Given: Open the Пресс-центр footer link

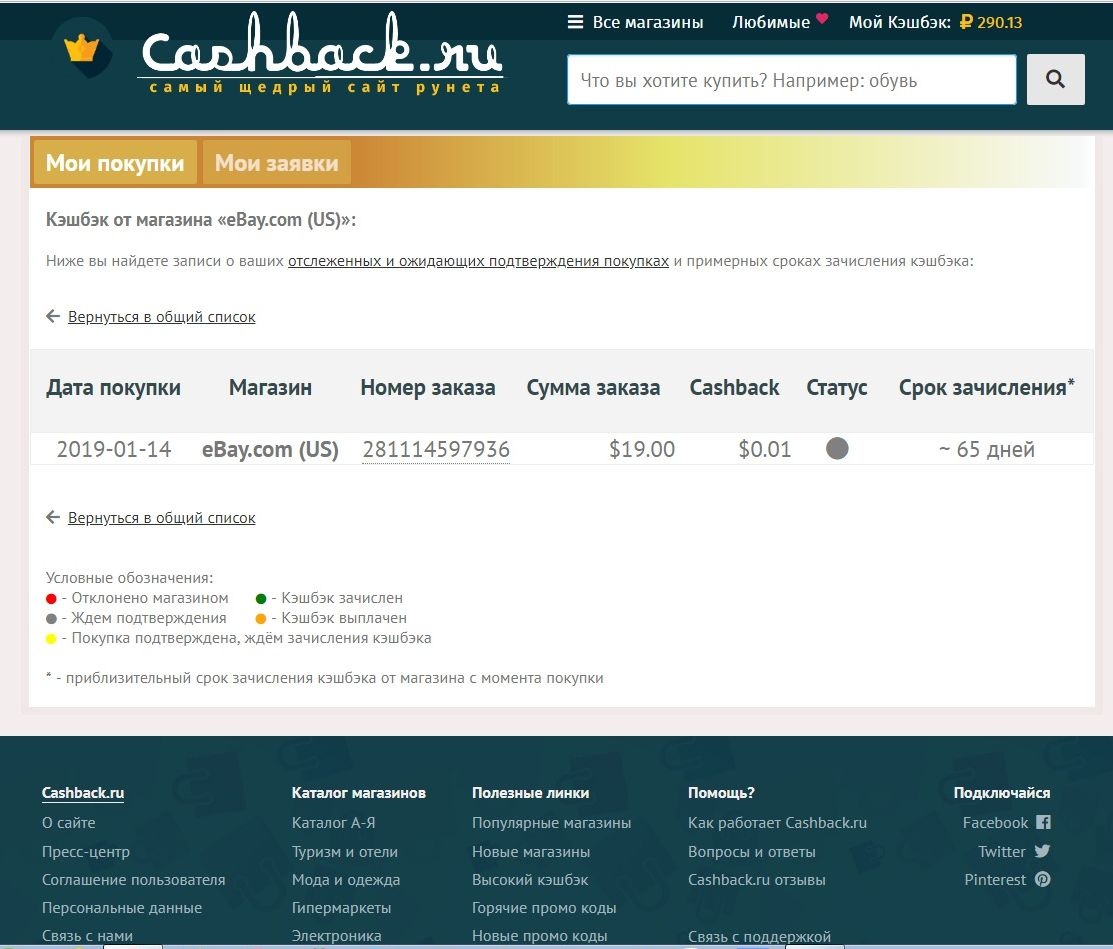Looking at the screenshot, I should [86, 852].
